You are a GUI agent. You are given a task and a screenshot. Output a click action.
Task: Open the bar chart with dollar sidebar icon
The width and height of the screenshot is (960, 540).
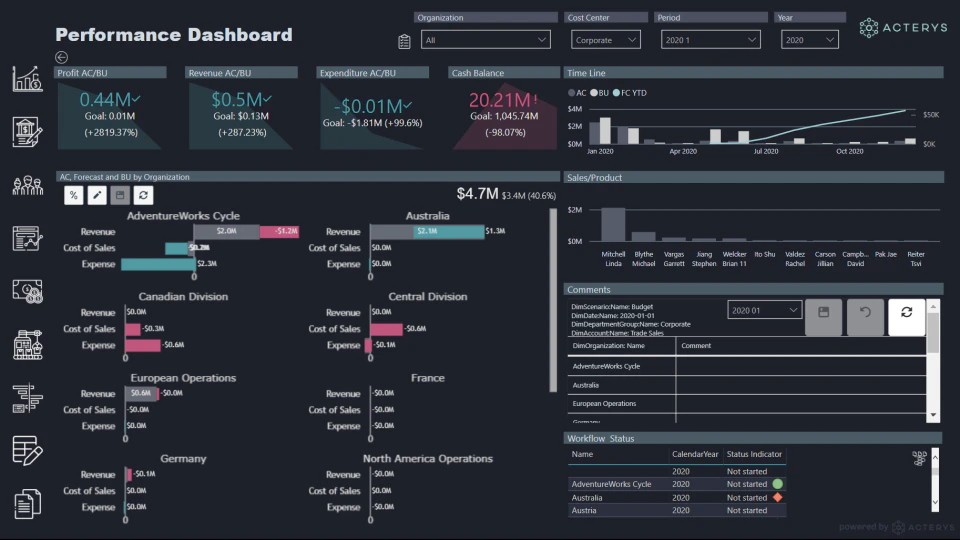pyautogui.click(x=28, y=79)
